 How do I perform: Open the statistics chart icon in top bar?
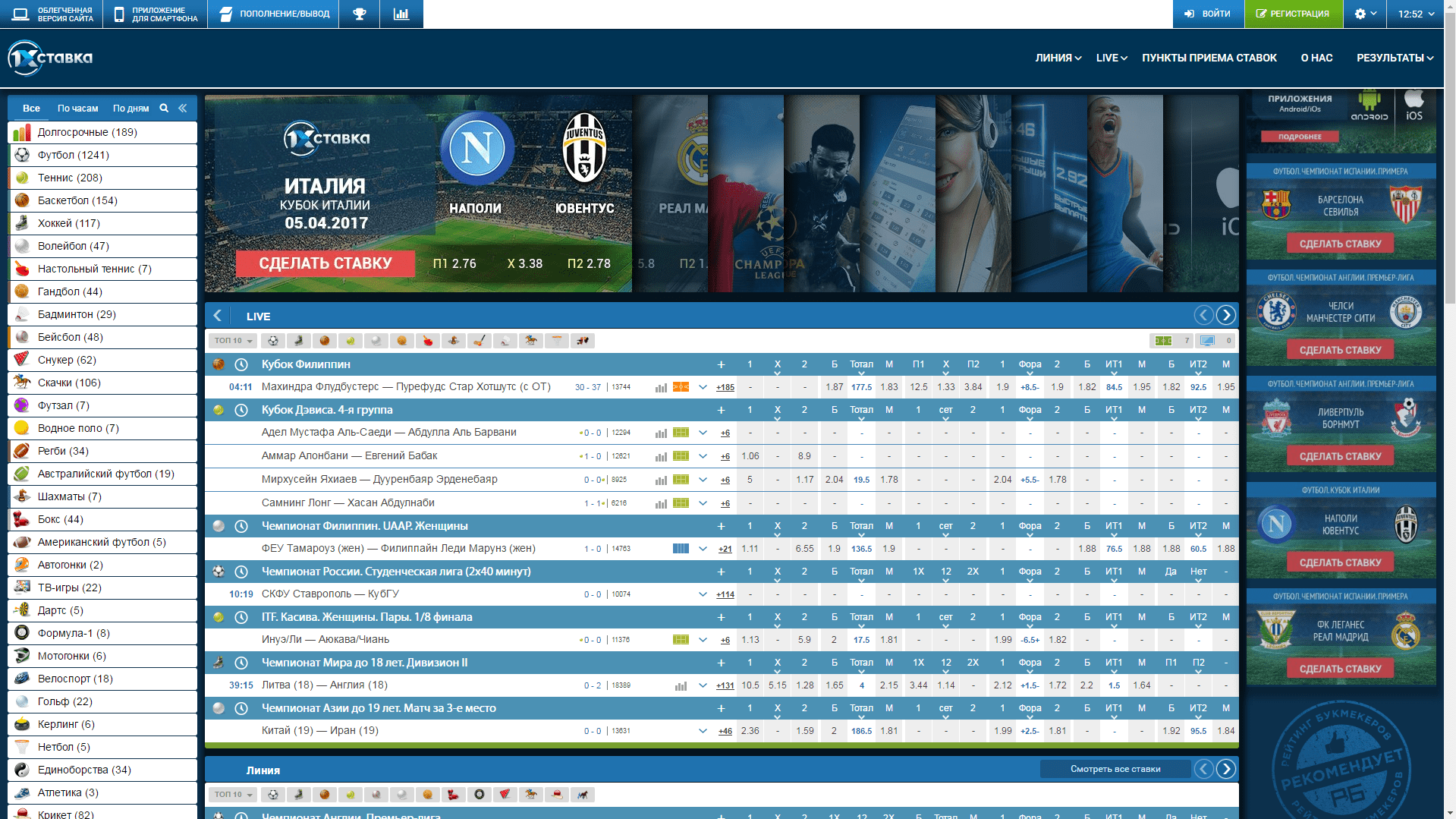tap(401, 14)
